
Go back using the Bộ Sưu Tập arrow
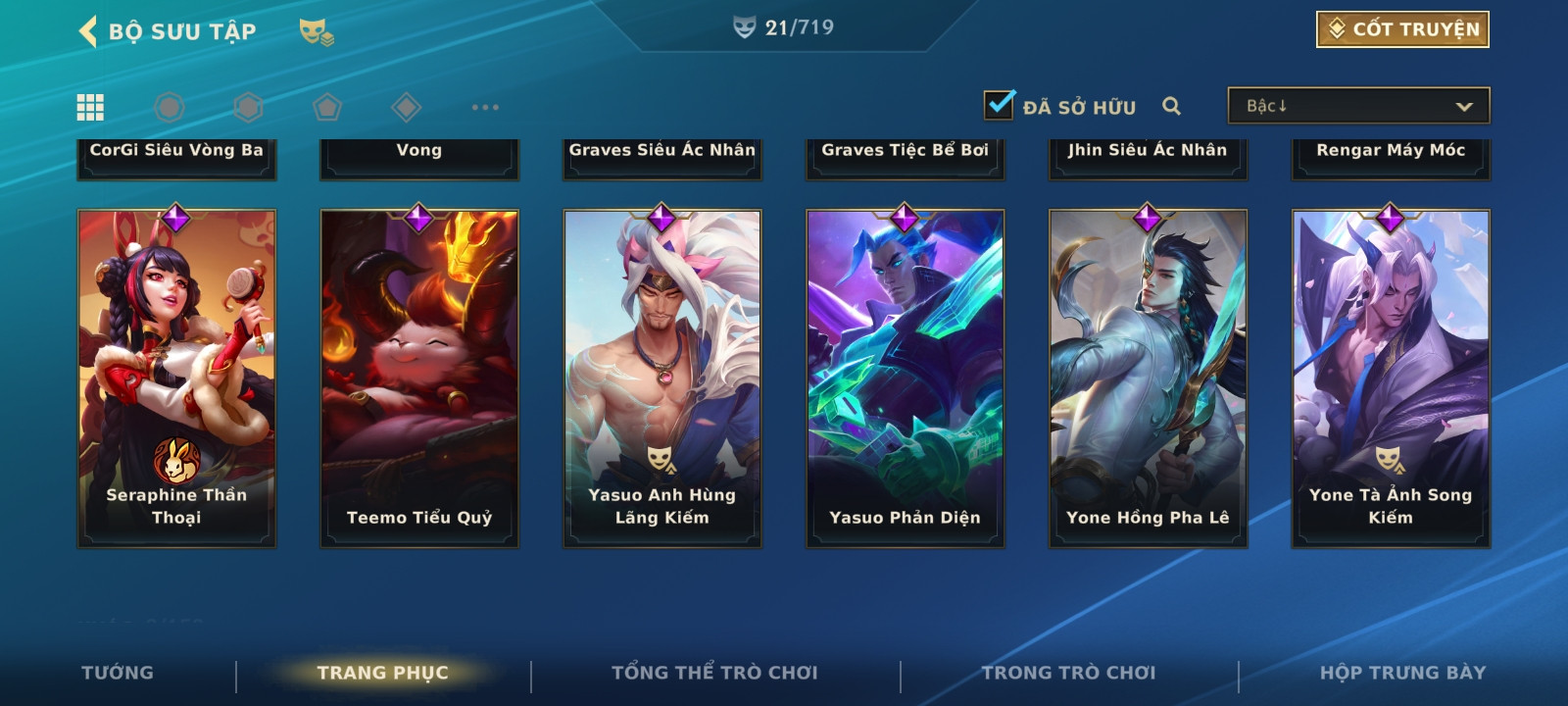click(x=88, y=31)
